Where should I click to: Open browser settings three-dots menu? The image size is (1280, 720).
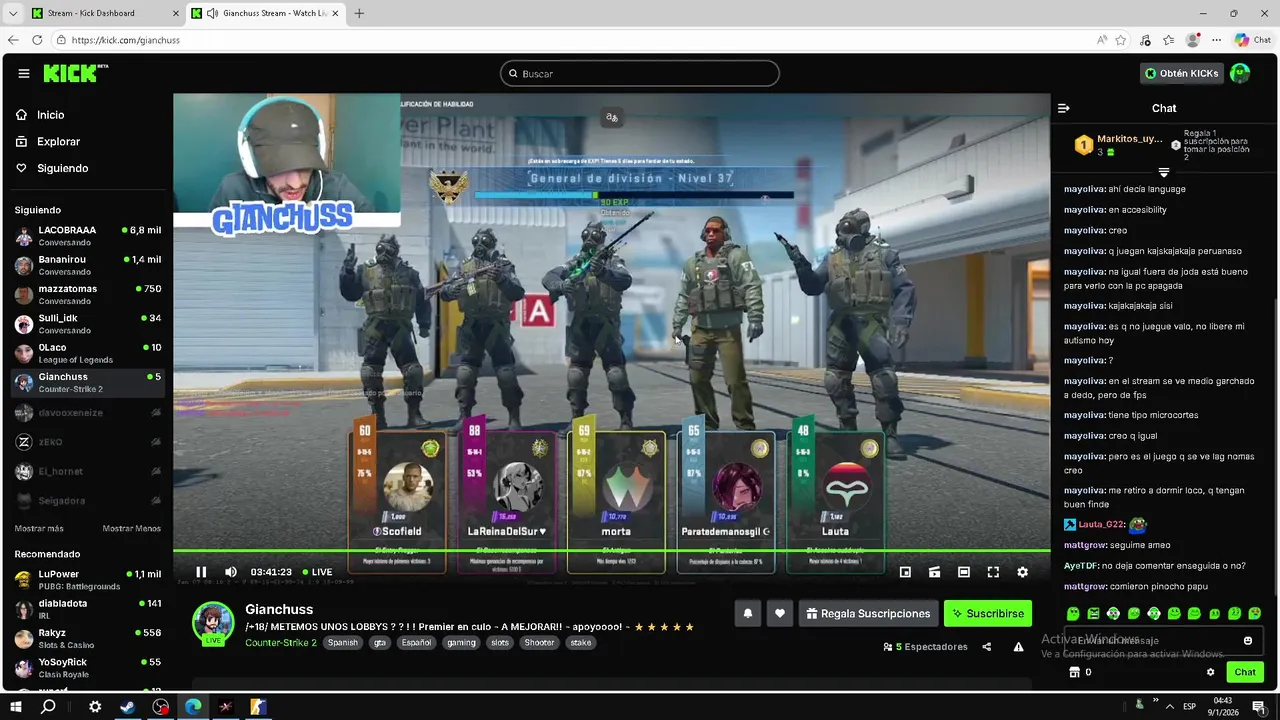(x=1216, y=40)
